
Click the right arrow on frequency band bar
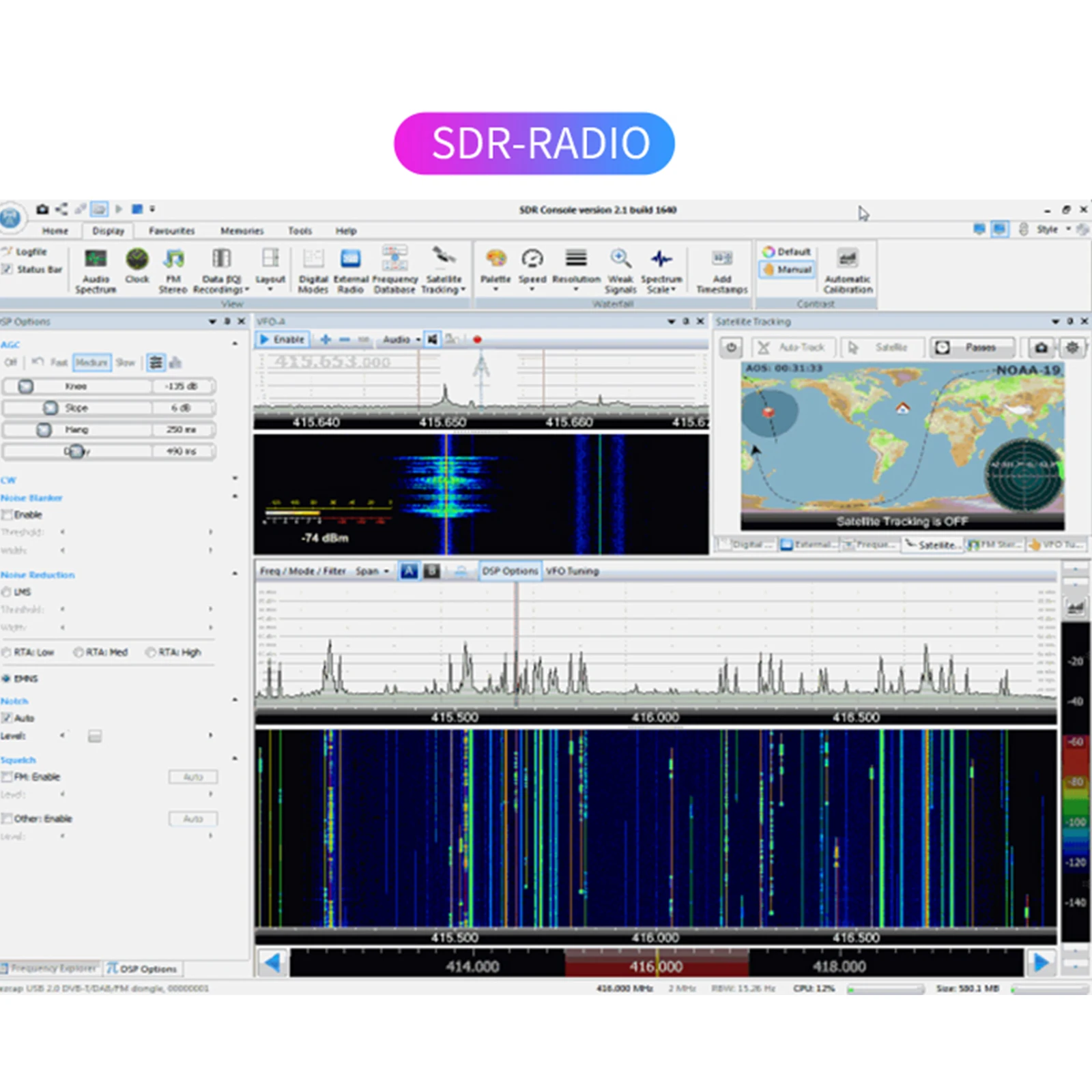[1041, 963]
